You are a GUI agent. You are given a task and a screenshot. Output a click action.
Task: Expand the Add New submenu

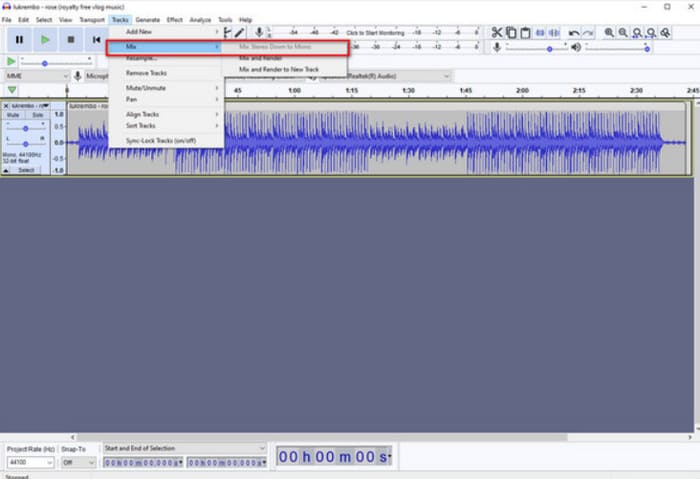coord(166,32)
